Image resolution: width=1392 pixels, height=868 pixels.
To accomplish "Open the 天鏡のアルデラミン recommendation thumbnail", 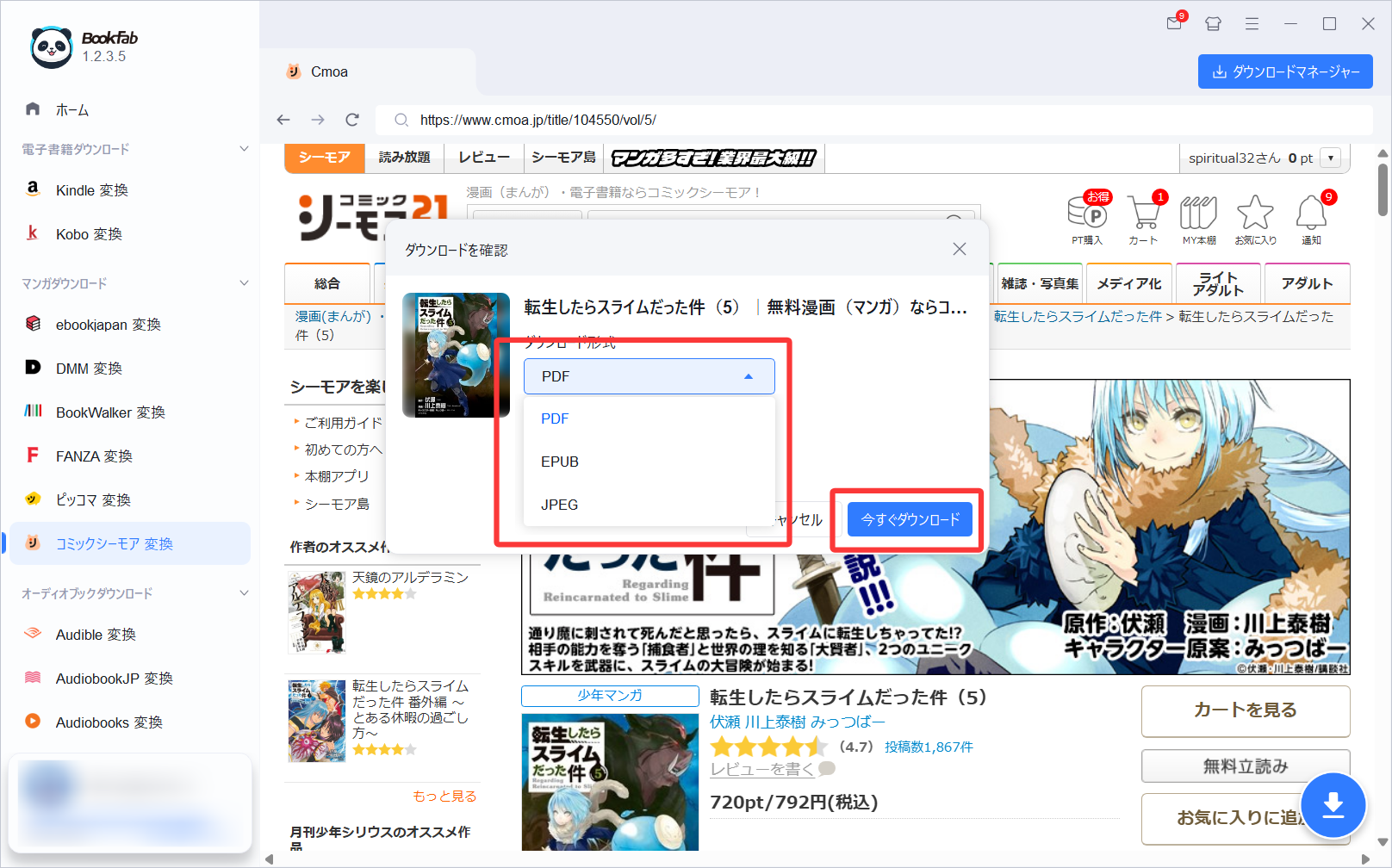I will [x=317, y=613].
